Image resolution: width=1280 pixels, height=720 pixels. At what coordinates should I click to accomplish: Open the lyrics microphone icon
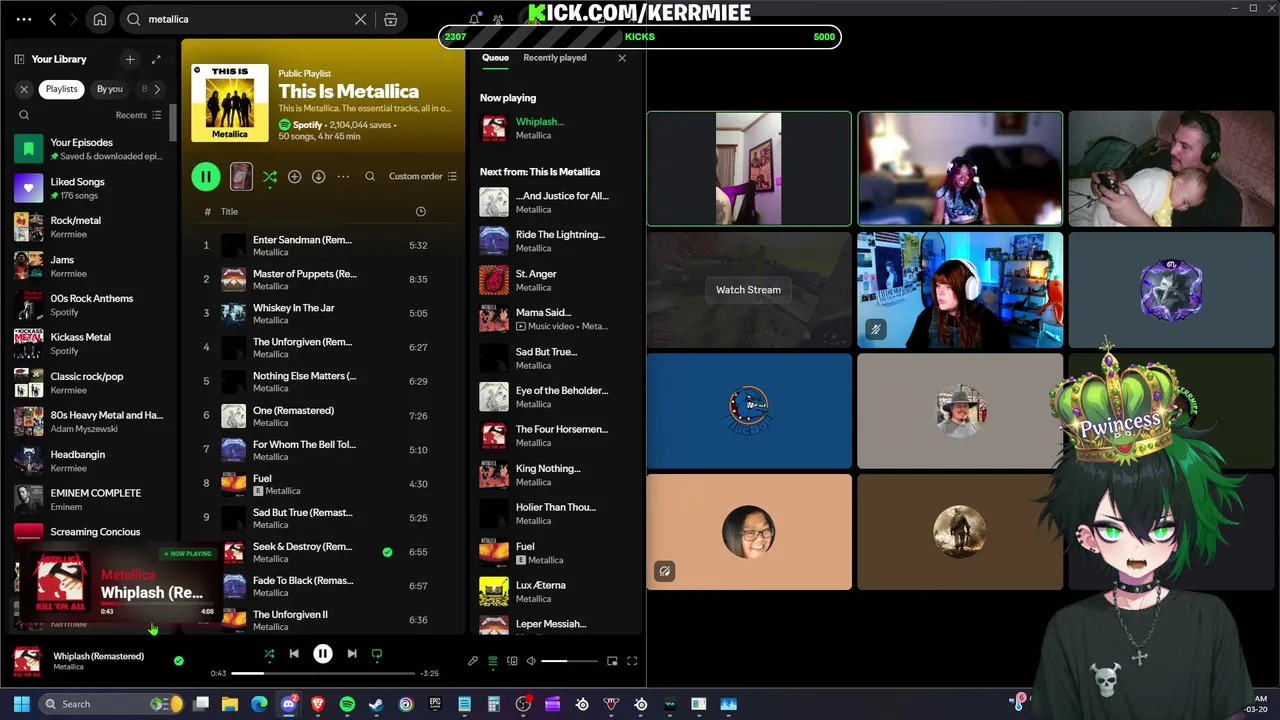pos(473,661)
